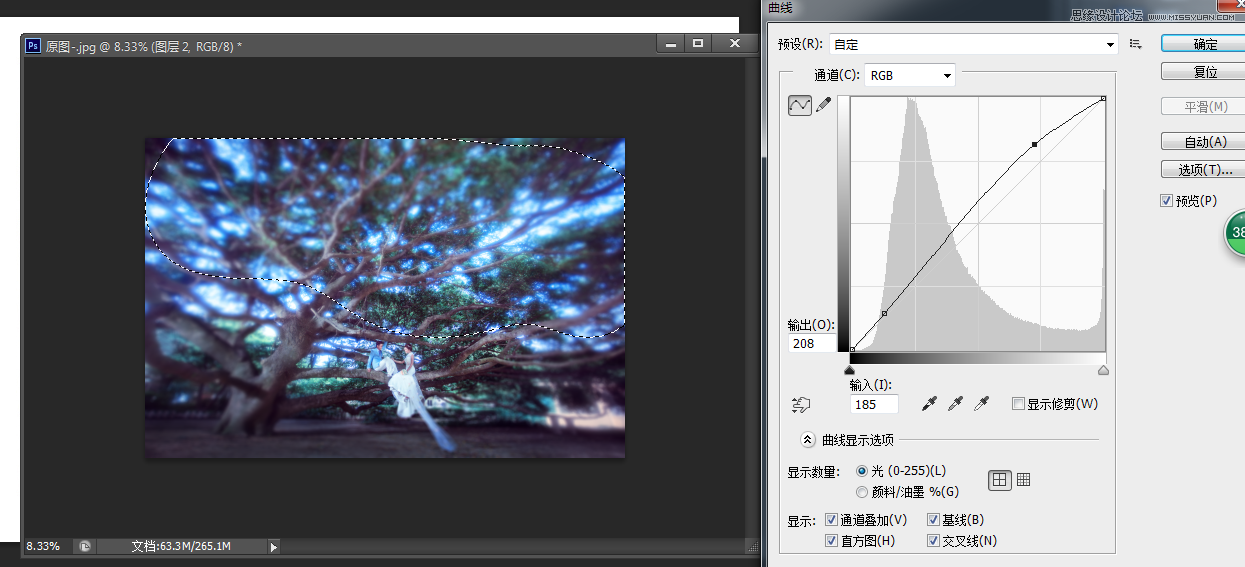
Task: Maximize the 原图-.jpg document window
Action: point(698,43)
